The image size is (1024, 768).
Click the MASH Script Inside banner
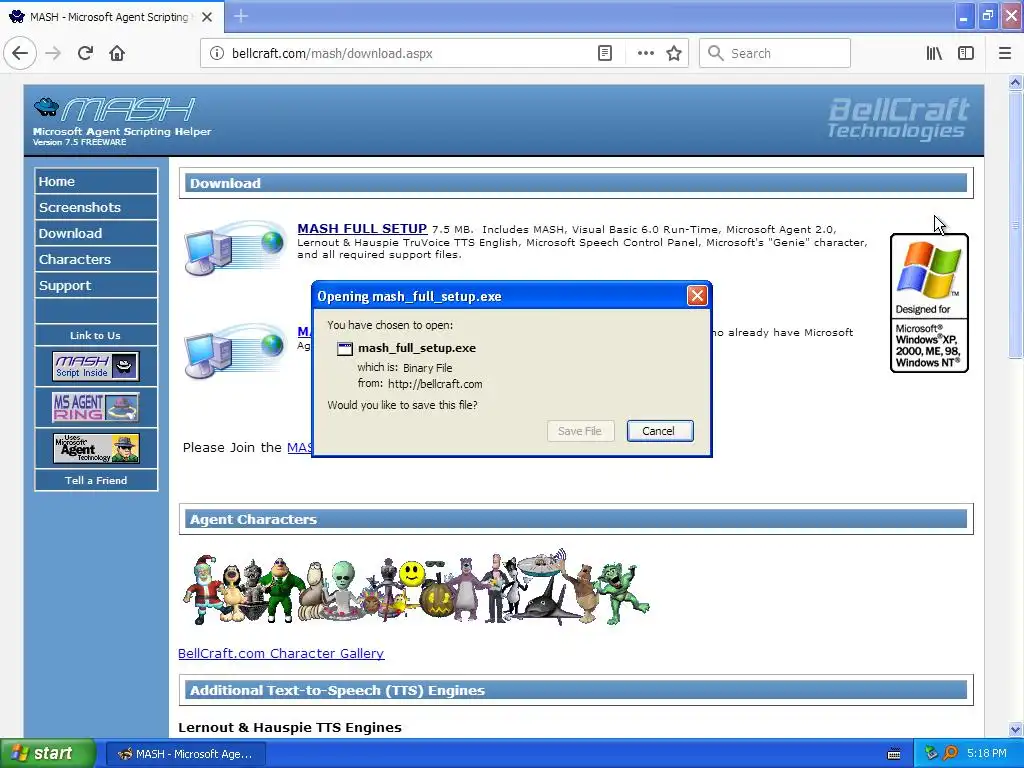(x=96, y=366)
